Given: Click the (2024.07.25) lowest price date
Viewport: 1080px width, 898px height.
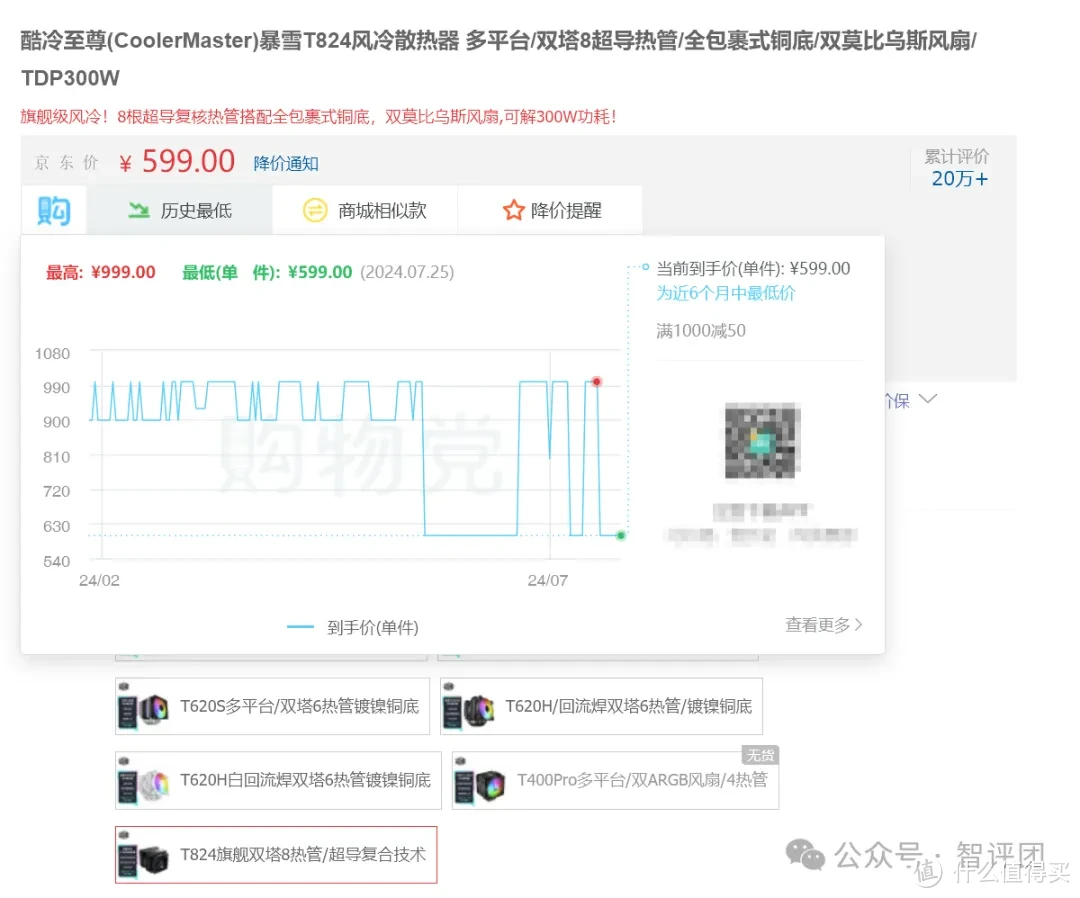Looking at the screenshot, I should pos(407,272).
